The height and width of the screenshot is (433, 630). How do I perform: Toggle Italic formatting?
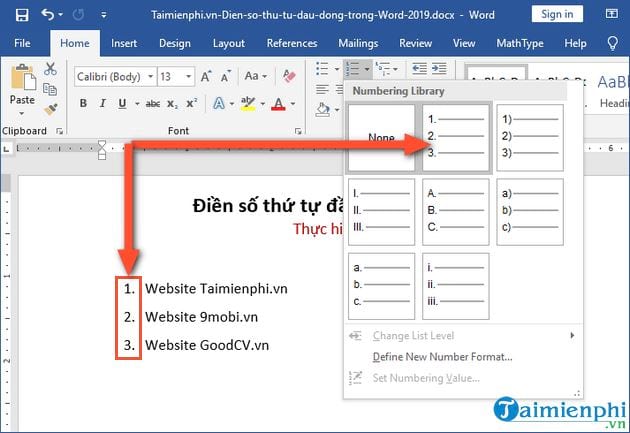click(102, 104)
